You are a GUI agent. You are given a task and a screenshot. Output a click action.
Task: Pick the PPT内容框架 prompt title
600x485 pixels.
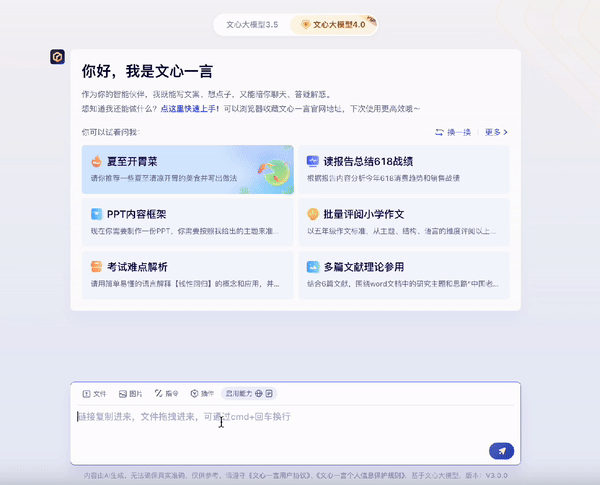137,214
